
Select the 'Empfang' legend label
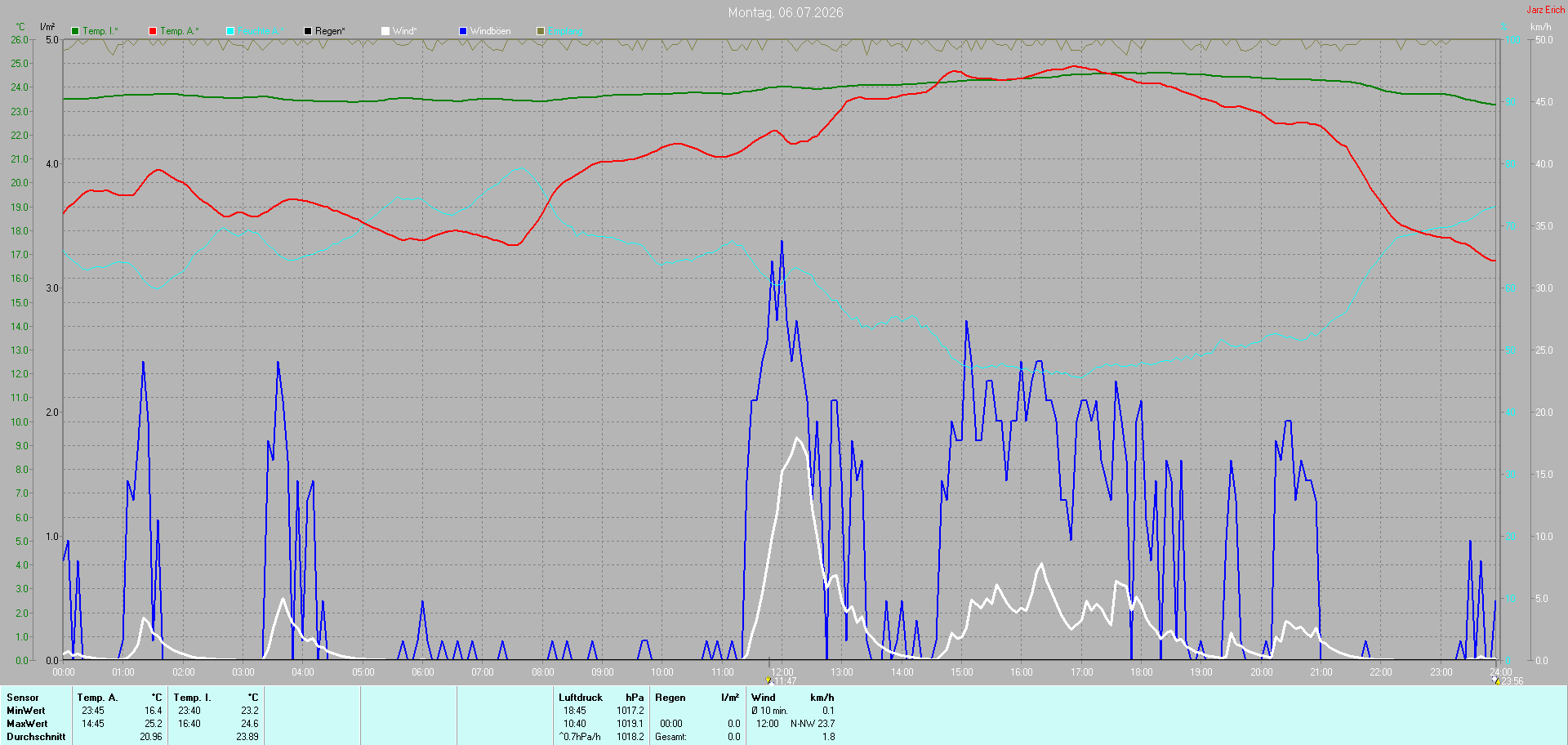[565, 31]
